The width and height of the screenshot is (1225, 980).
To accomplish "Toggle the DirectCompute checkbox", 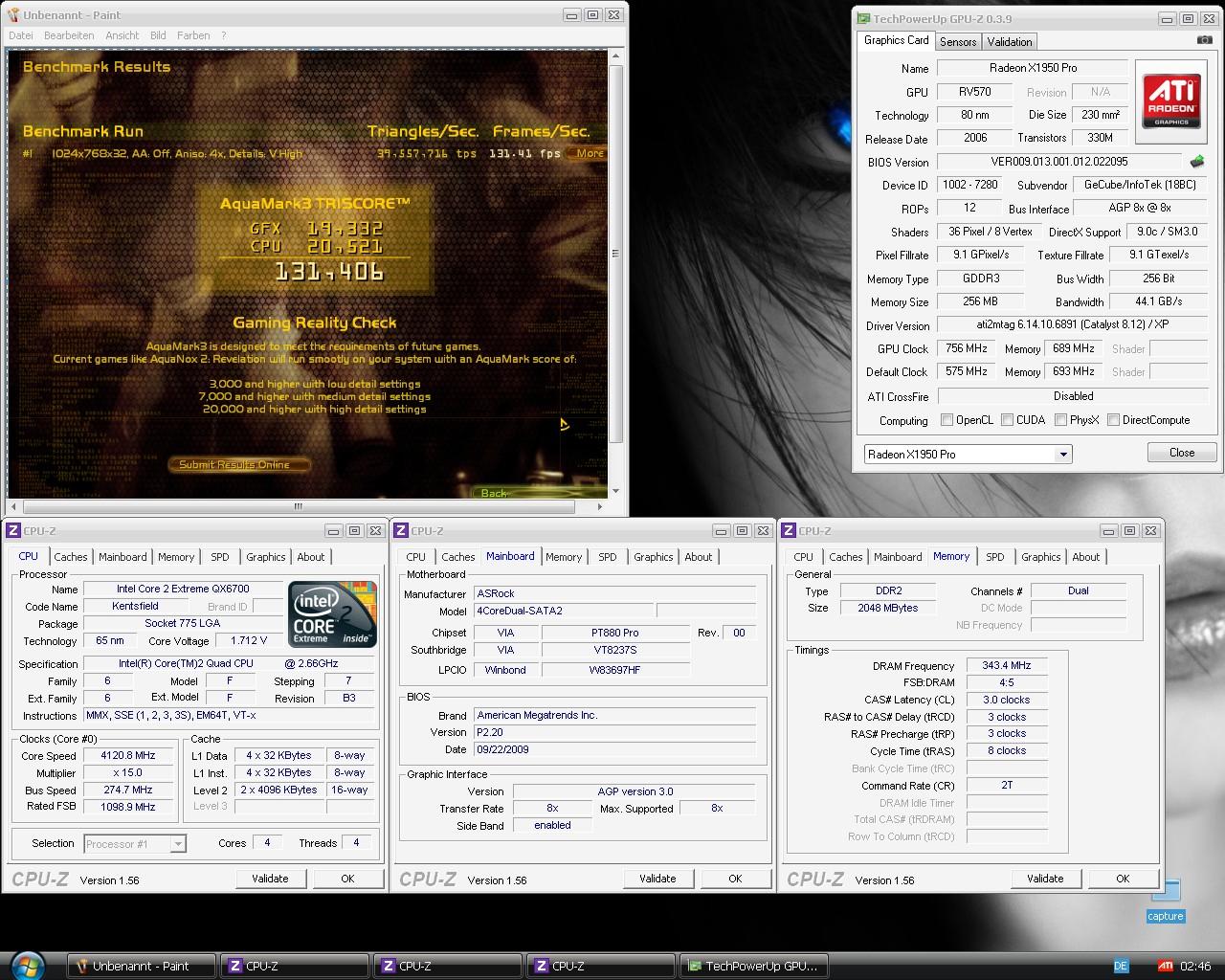I will click(x=1113, y=420).
